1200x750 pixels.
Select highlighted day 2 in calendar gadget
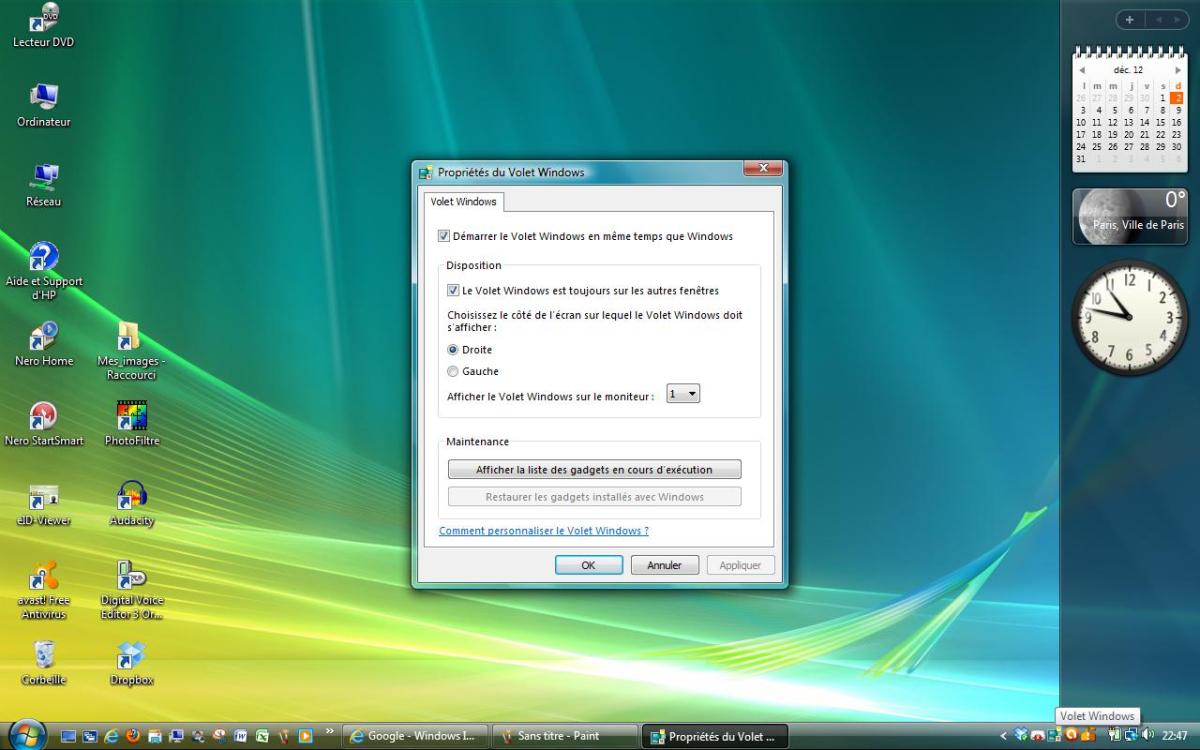(x=1177, y=98)
